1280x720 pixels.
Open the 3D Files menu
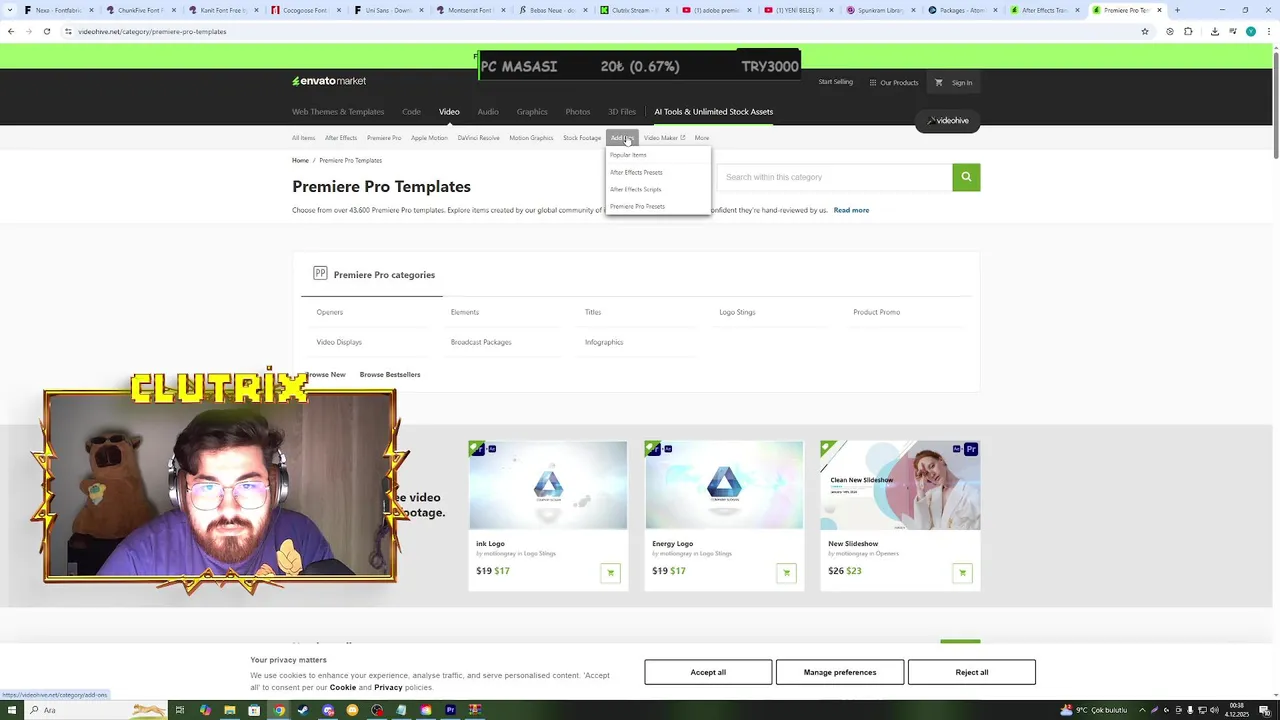pos(622,111)
